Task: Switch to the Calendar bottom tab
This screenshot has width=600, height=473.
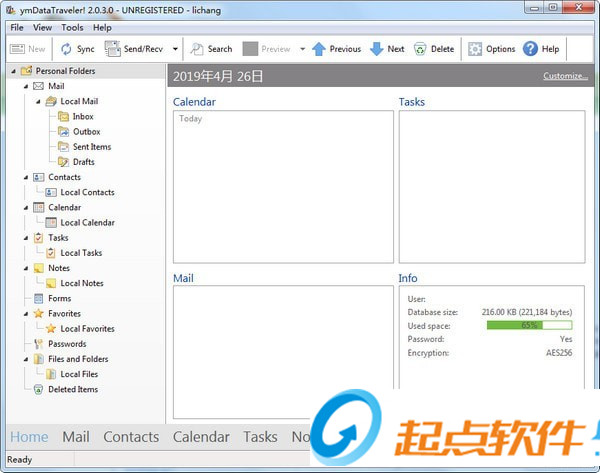Action: coord(201,437)
